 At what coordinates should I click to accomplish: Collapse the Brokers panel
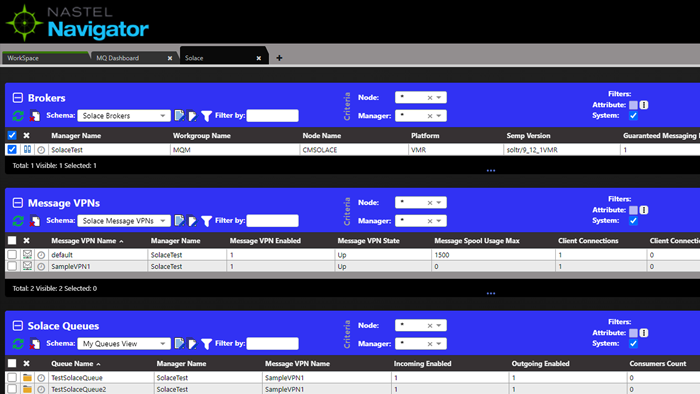coord(18,98)
